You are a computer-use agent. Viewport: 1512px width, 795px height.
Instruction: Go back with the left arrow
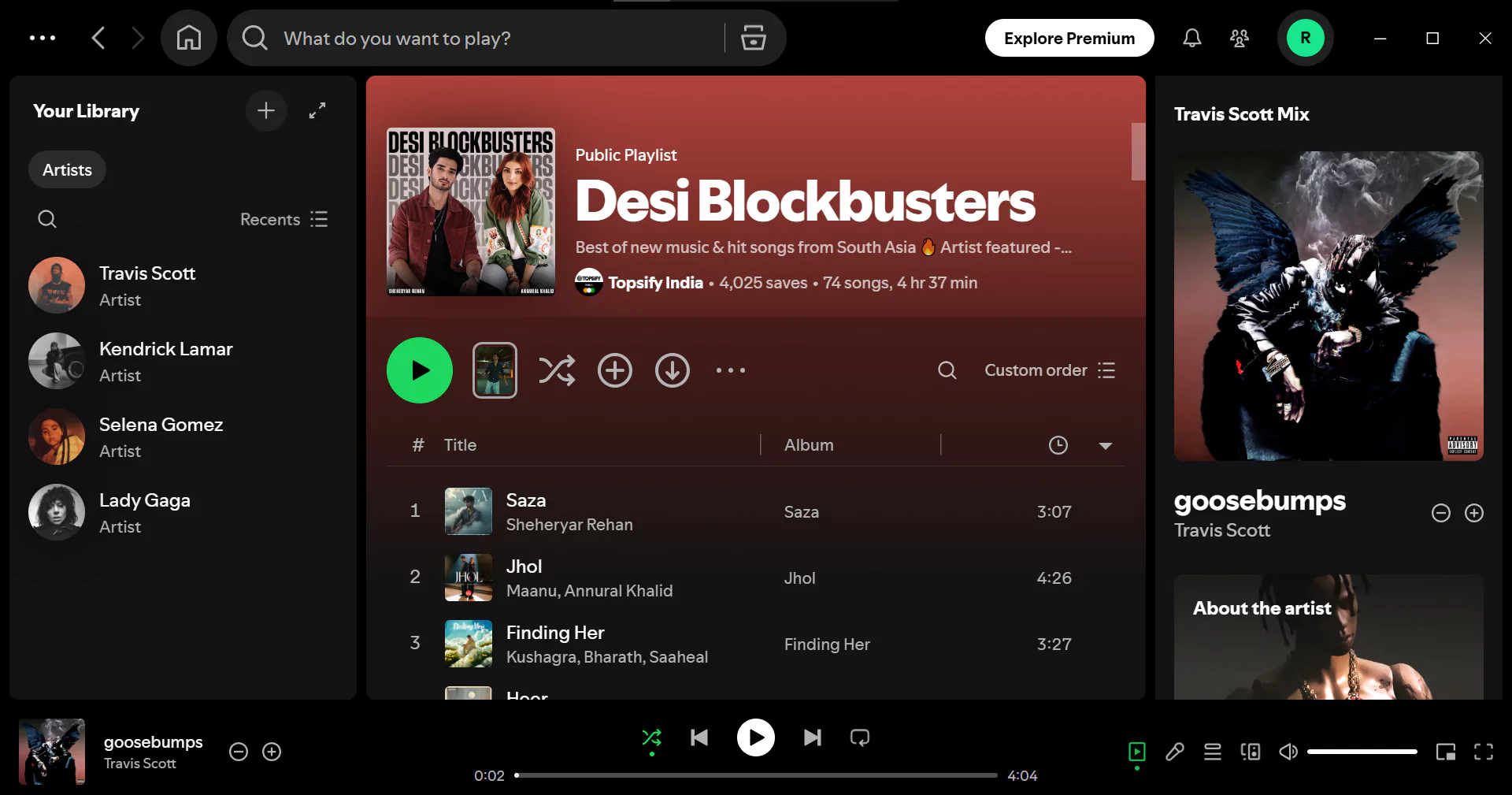(98, 38)
